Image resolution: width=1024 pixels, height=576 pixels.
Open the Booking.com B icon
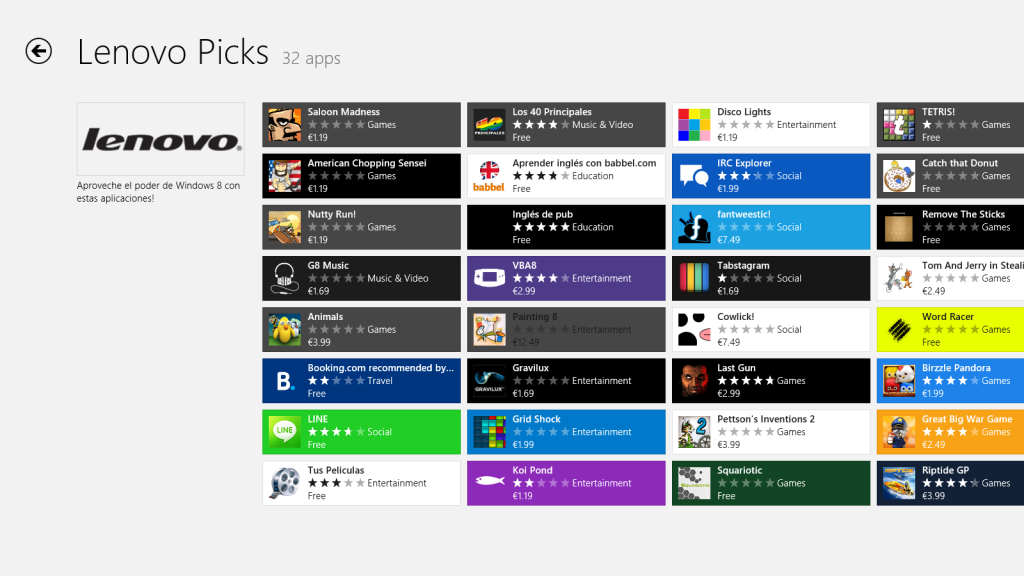tap(285, 381)
